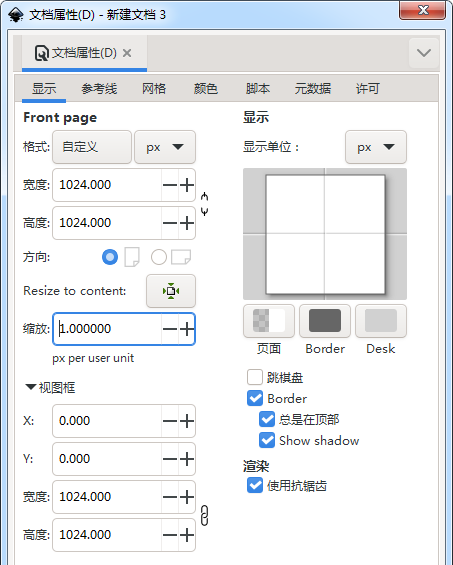Collapse the 视图框 viewbox section
Image resolution: width=453 pixels, height=565 pixels.
coord(31,387)
